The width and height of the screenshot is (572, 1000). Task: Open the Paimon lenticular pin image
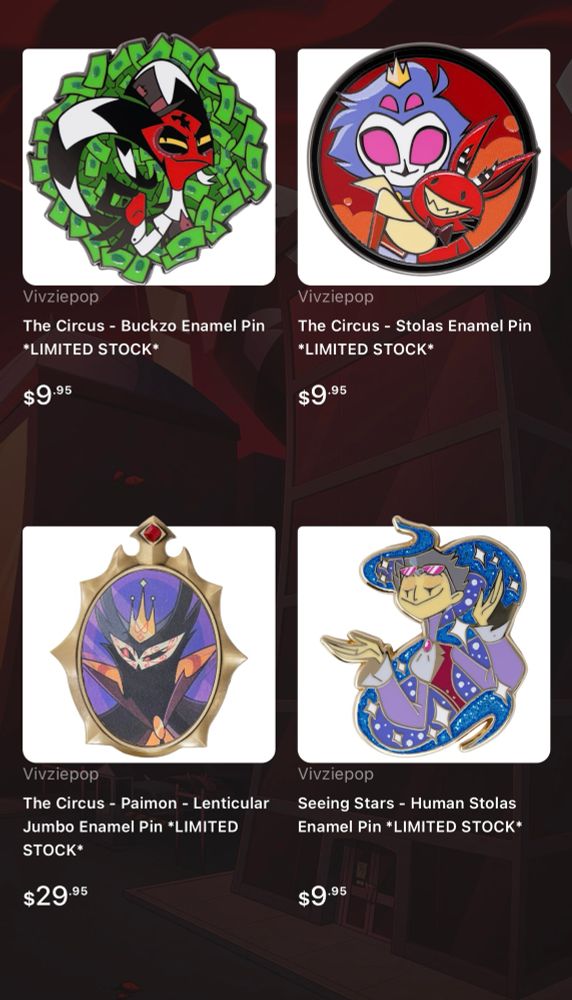[x=149, y=644]
